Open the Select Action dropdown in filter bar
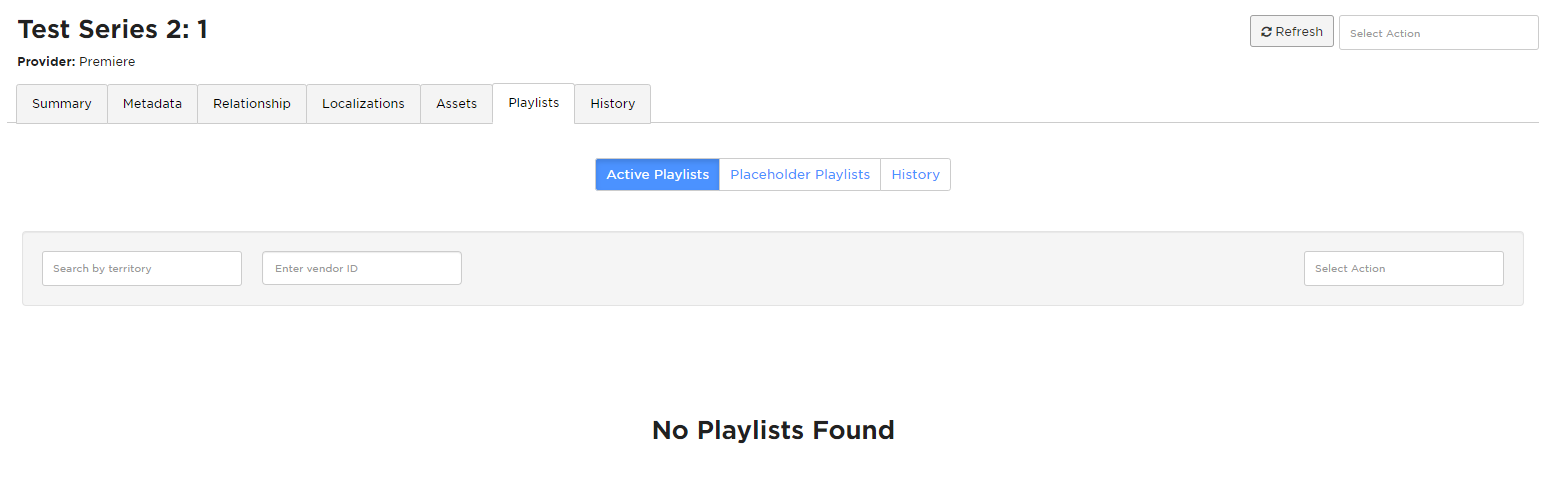Screen dimensions: 1550x478 pyautogui.click(x=1403, y=268)
